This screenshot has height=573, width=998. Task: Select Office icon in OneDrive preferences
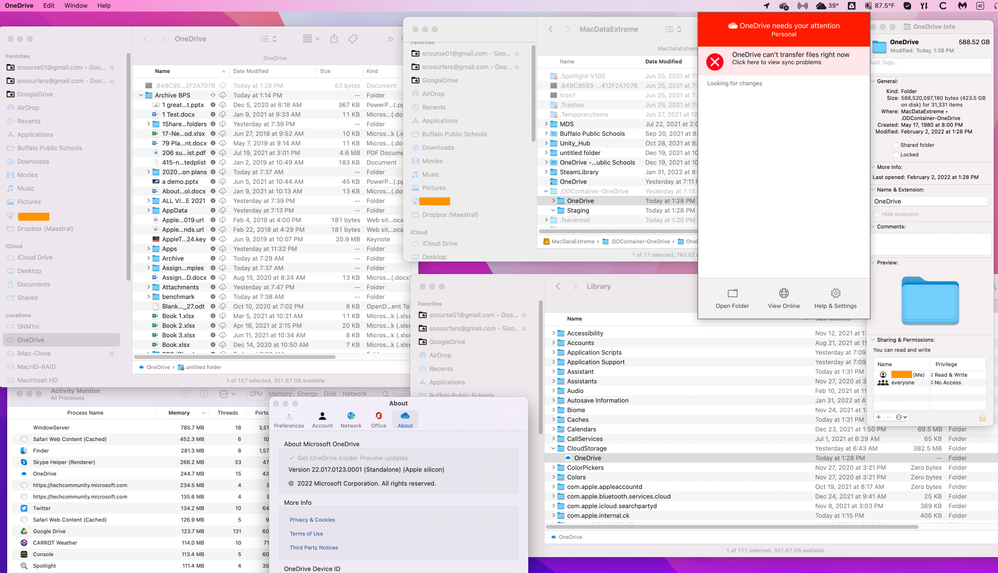[x=379, y=416]
